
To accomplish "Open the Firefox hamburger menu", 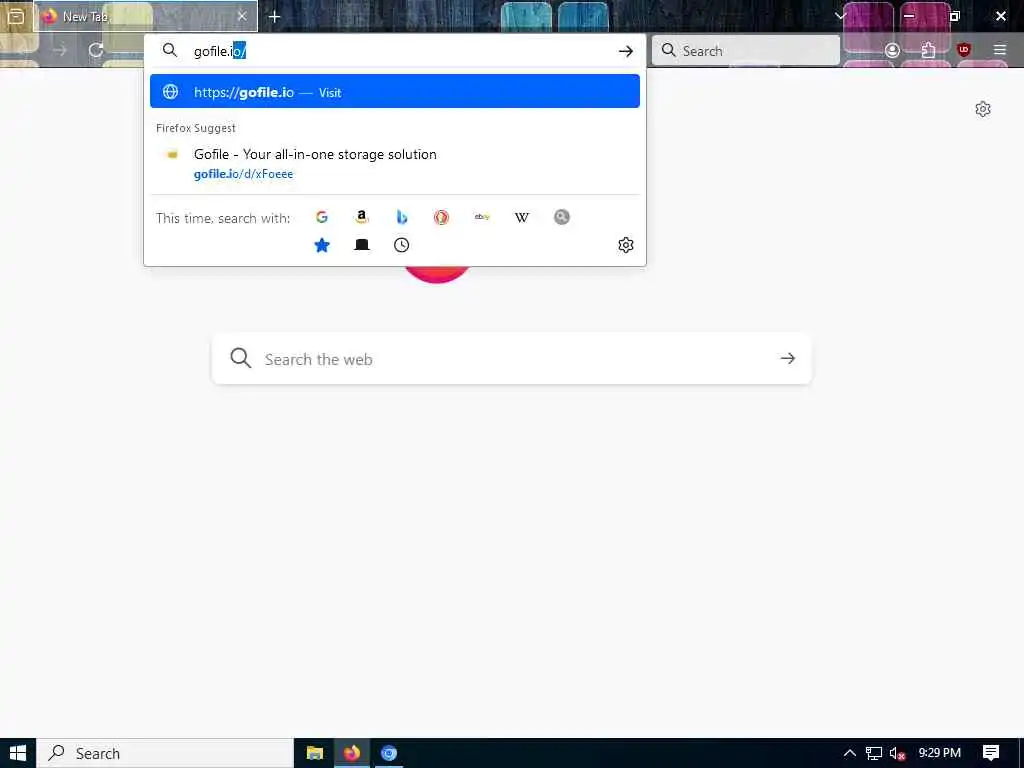I will (1000, 50).
